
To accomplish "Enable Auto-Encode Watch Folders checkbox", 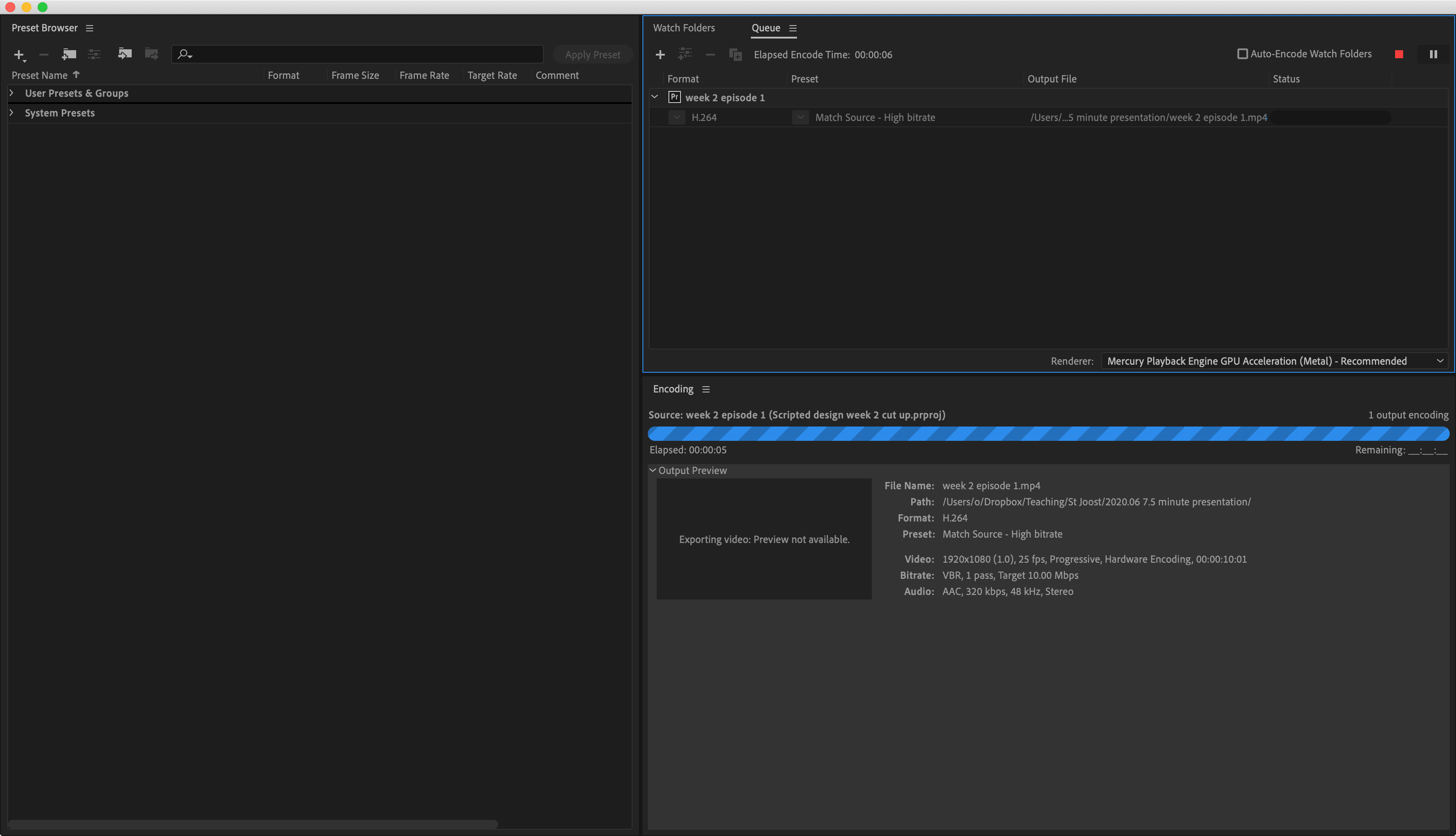I will coord(1242,54).
